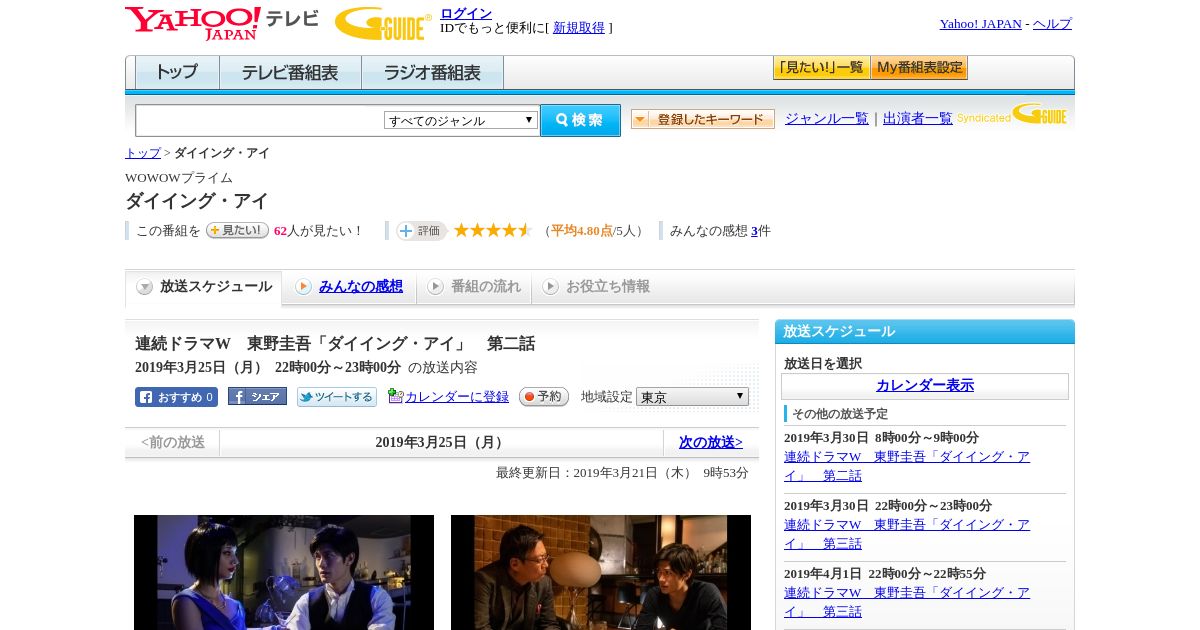Click the right drama scene thumbnail with bar
1200x630 pixels.
601,572
